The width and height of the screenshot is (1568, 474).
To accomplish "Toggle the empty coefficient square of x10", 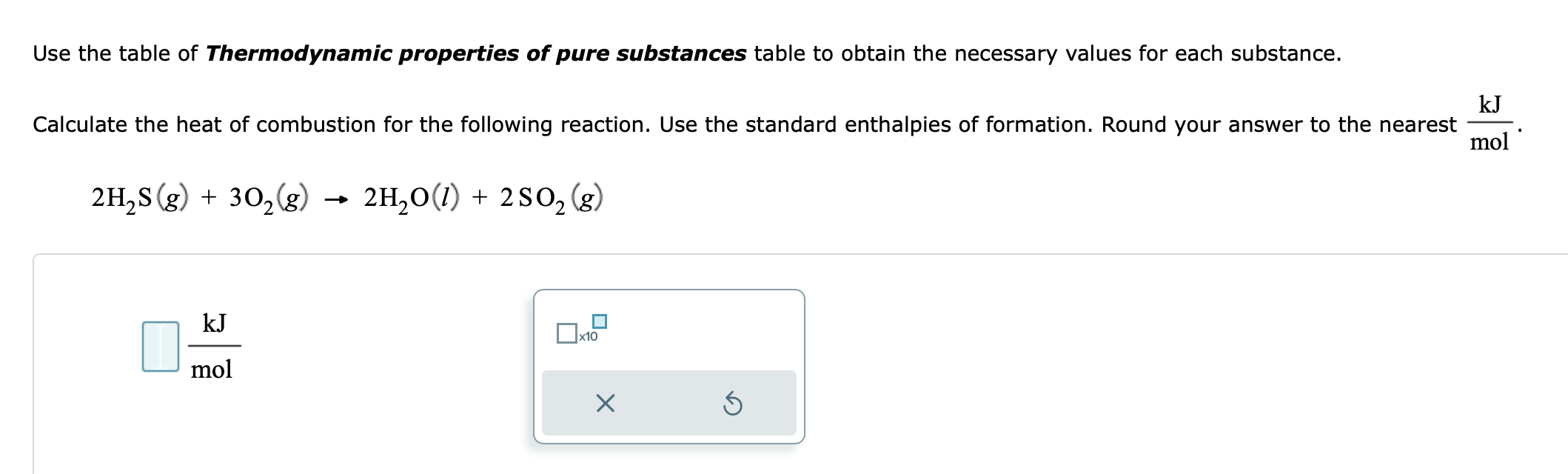I will point(567,333).
